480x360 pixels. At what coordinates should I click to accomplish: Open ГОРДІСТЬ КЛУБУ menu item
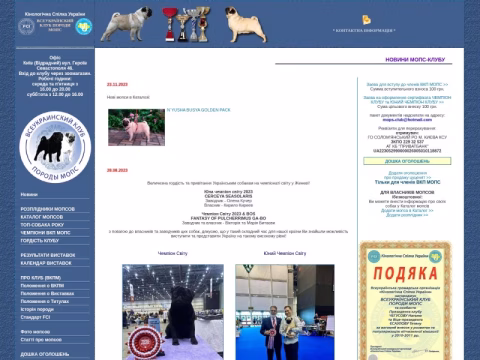click(x=40, y=241)
